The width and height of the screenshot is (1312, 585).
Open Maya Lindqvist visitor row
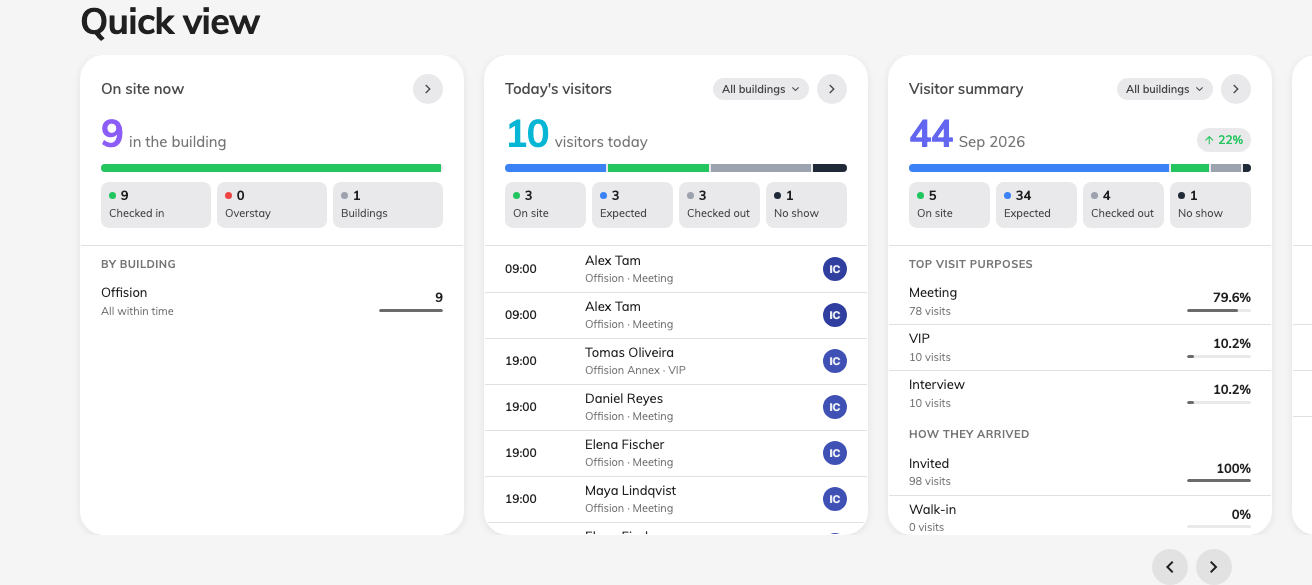(676, 499)
